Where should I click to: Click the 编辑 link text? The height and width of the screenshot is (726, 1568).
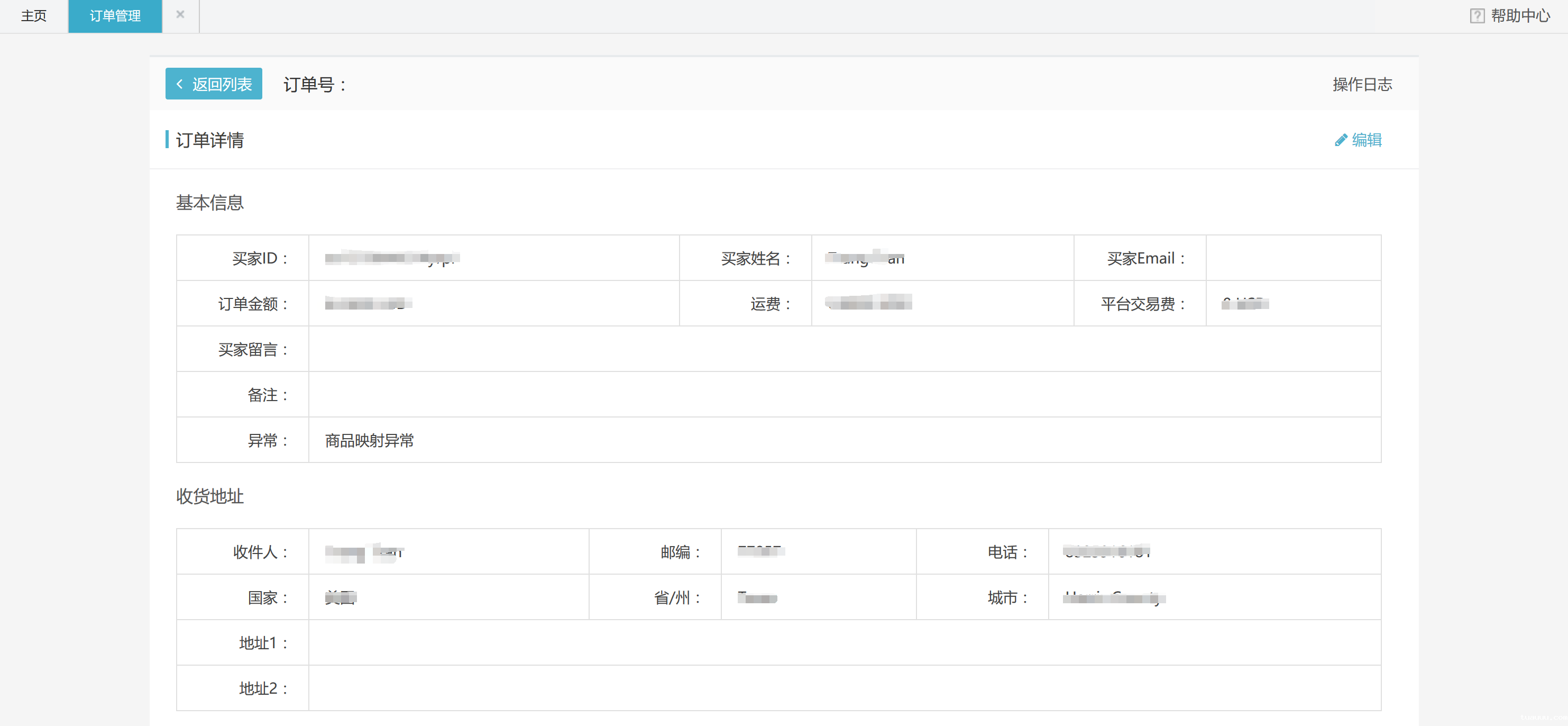click(x=1367, y=140)
